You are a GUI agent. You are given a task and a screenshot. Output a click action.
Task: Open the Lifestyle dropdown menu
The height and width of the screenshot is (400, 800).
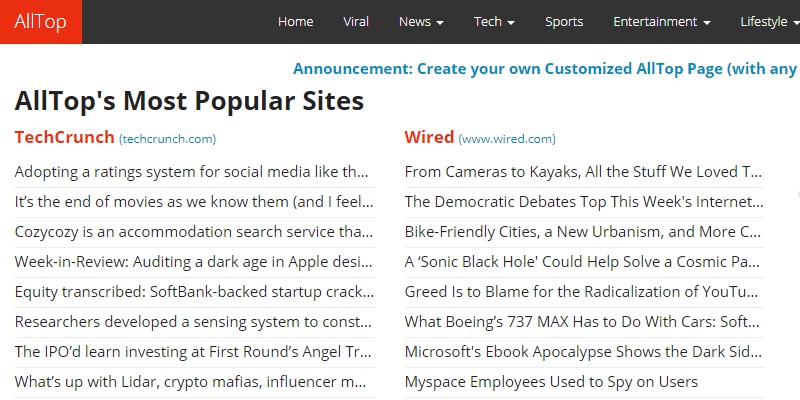point(769,22)
